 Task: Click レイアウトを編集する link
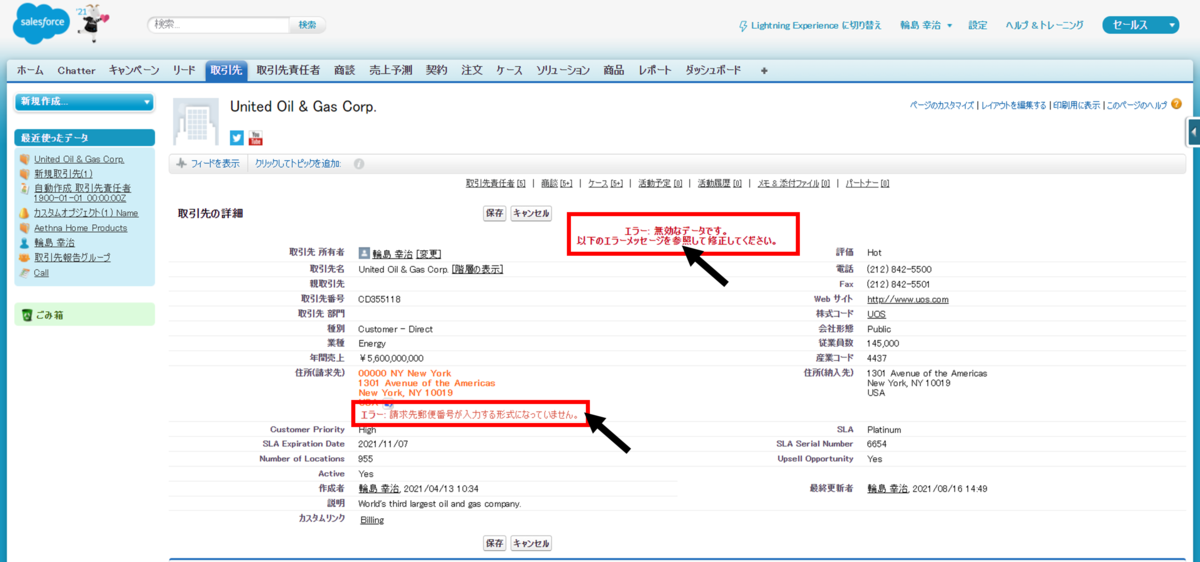click(x=1013, y=104)
